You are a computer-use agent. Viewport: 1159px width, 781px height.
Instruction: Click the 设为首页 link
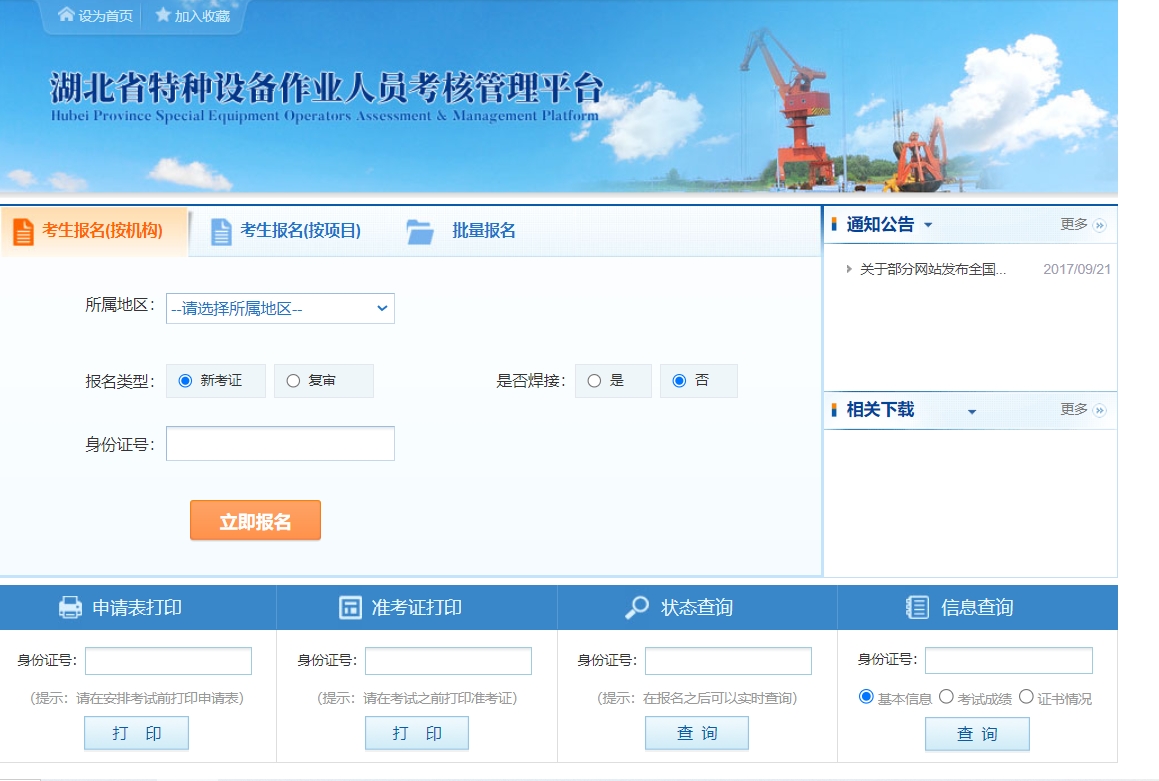105,16
